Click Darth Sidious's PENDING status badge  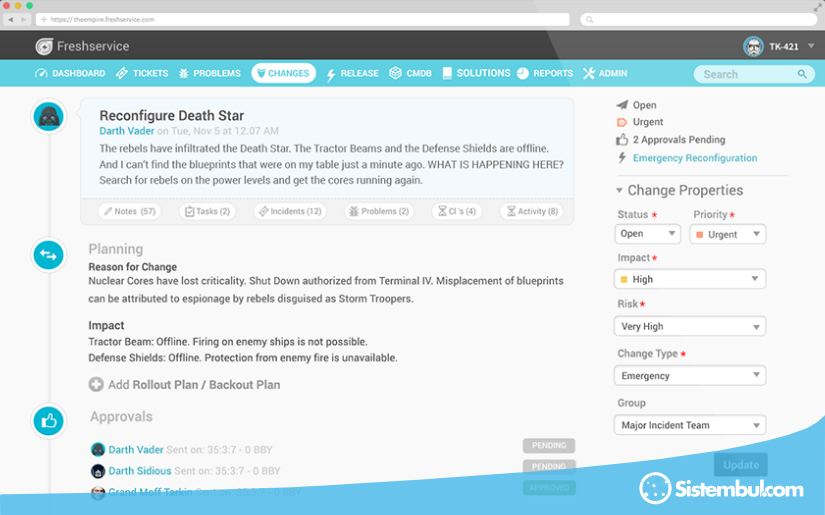coord(549,467)
